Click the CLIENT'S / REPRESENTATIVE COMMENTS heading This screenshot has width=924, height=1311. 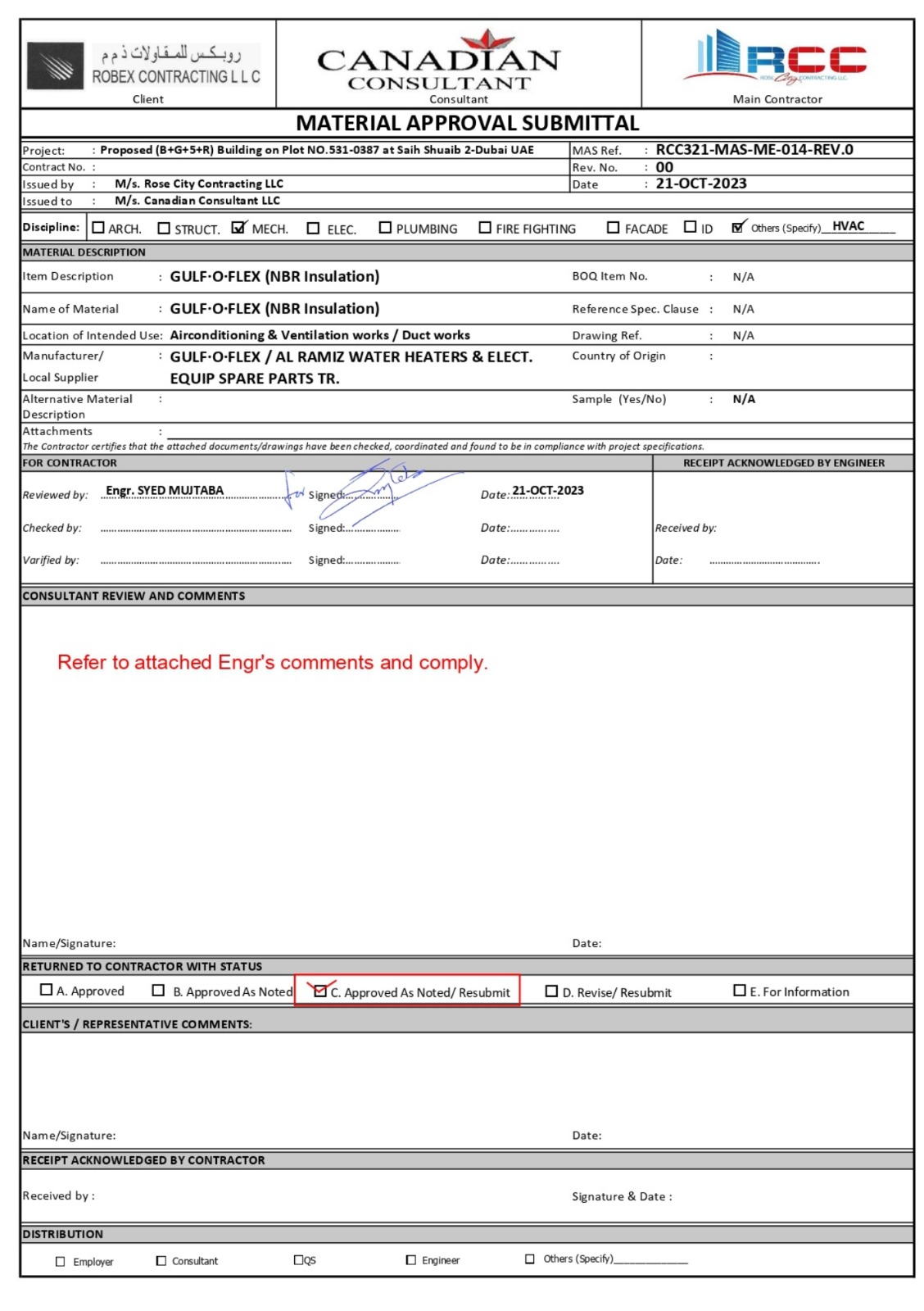pos(138,1024)
